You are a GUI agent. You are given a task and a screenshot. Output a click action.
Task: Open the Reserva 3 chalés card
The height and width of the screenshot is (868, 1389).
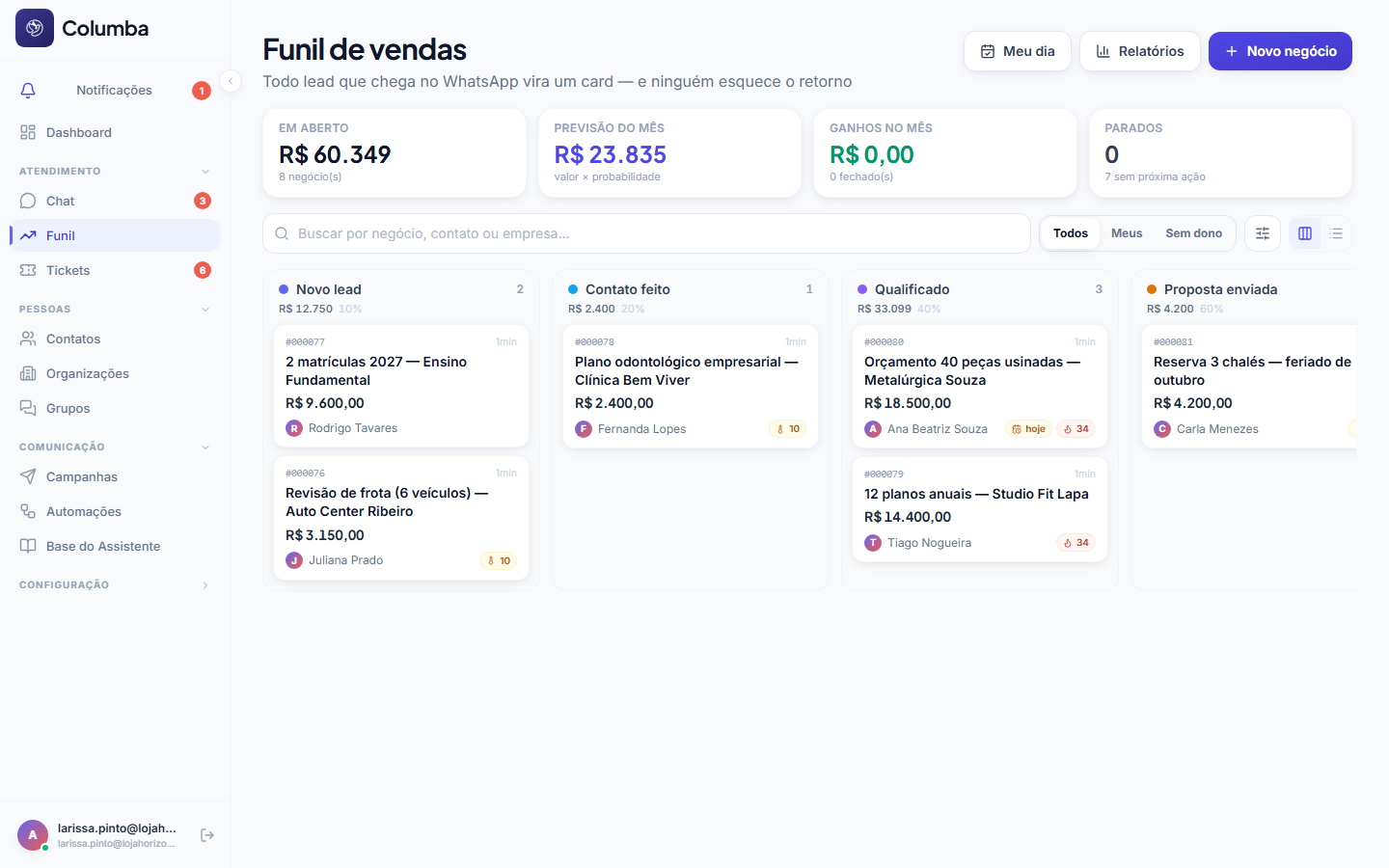(1249, 386)
